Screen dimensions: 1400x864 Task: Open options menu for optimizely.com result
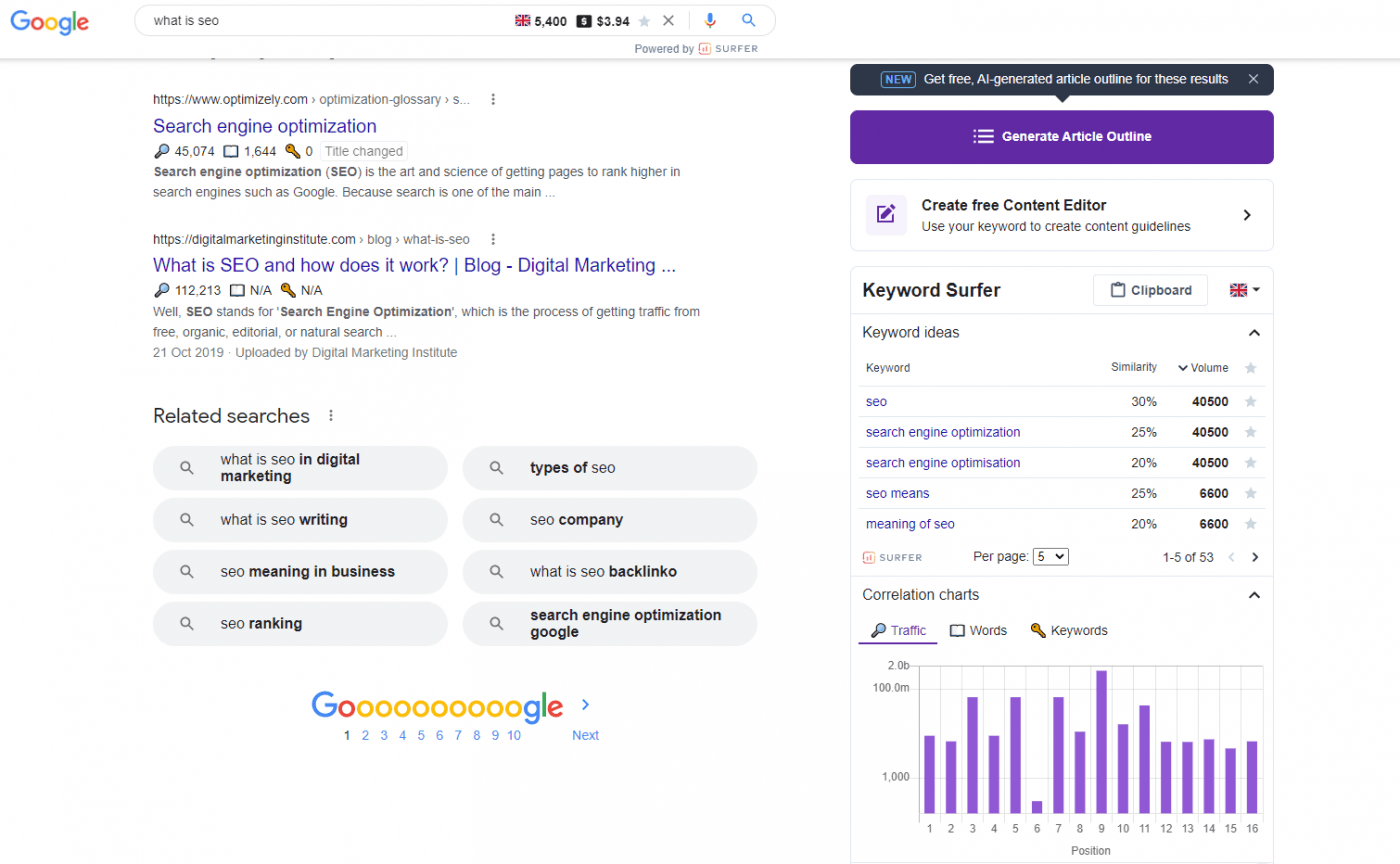[493, 99]
